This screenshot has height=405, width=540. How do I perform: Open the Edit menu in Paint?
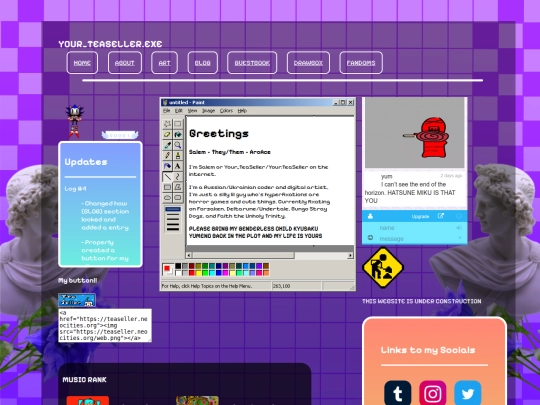[x=179, y=111]
